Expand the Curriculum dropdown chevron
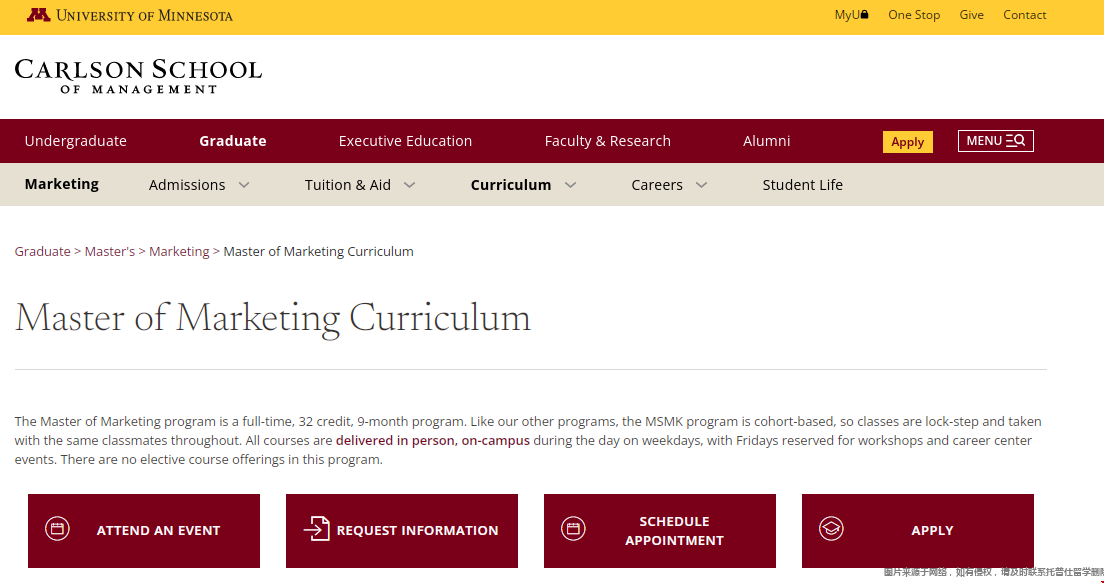 pyautogui.click(x=570, y=185)
